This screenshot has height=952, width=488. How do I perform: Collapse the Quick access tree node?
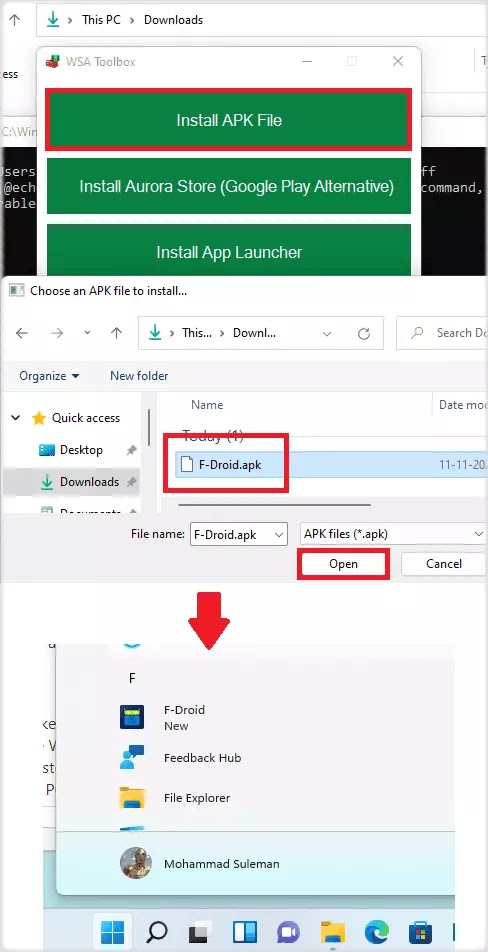[16, 418]
